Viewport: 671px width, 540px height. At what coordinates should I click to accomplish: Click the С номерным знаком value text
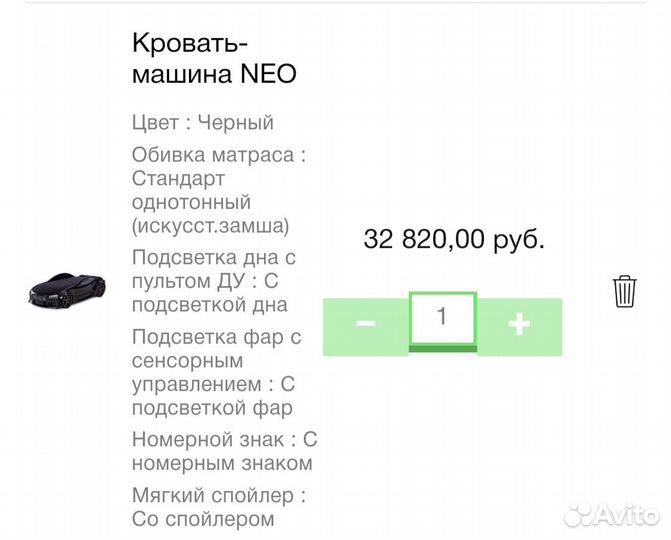[222, 463]
